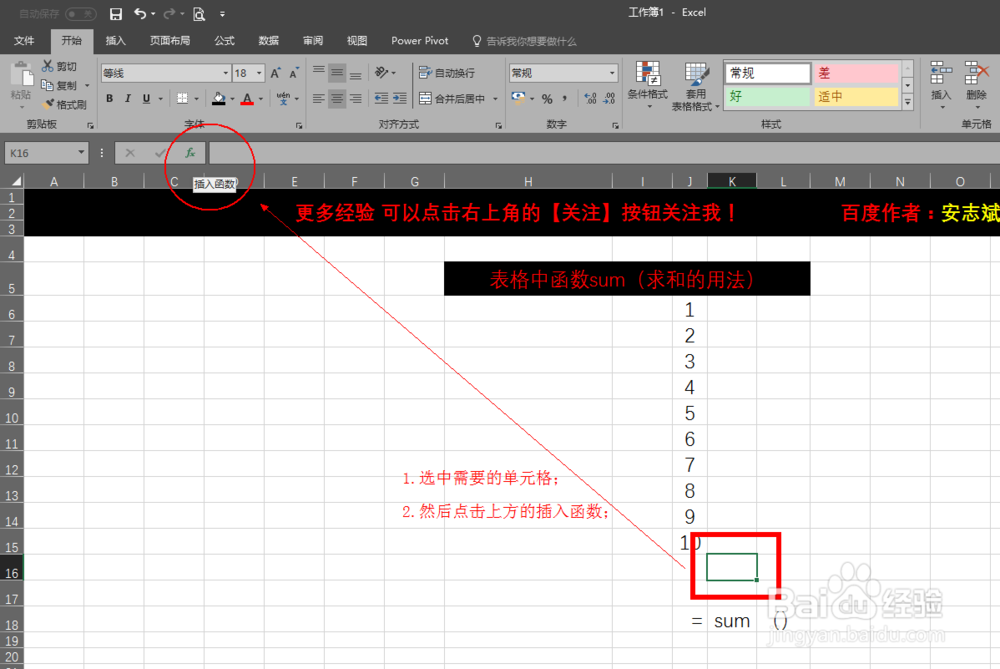Expand the fill color options arrow
Screen dimensions: 1000x669
point(232,99)
